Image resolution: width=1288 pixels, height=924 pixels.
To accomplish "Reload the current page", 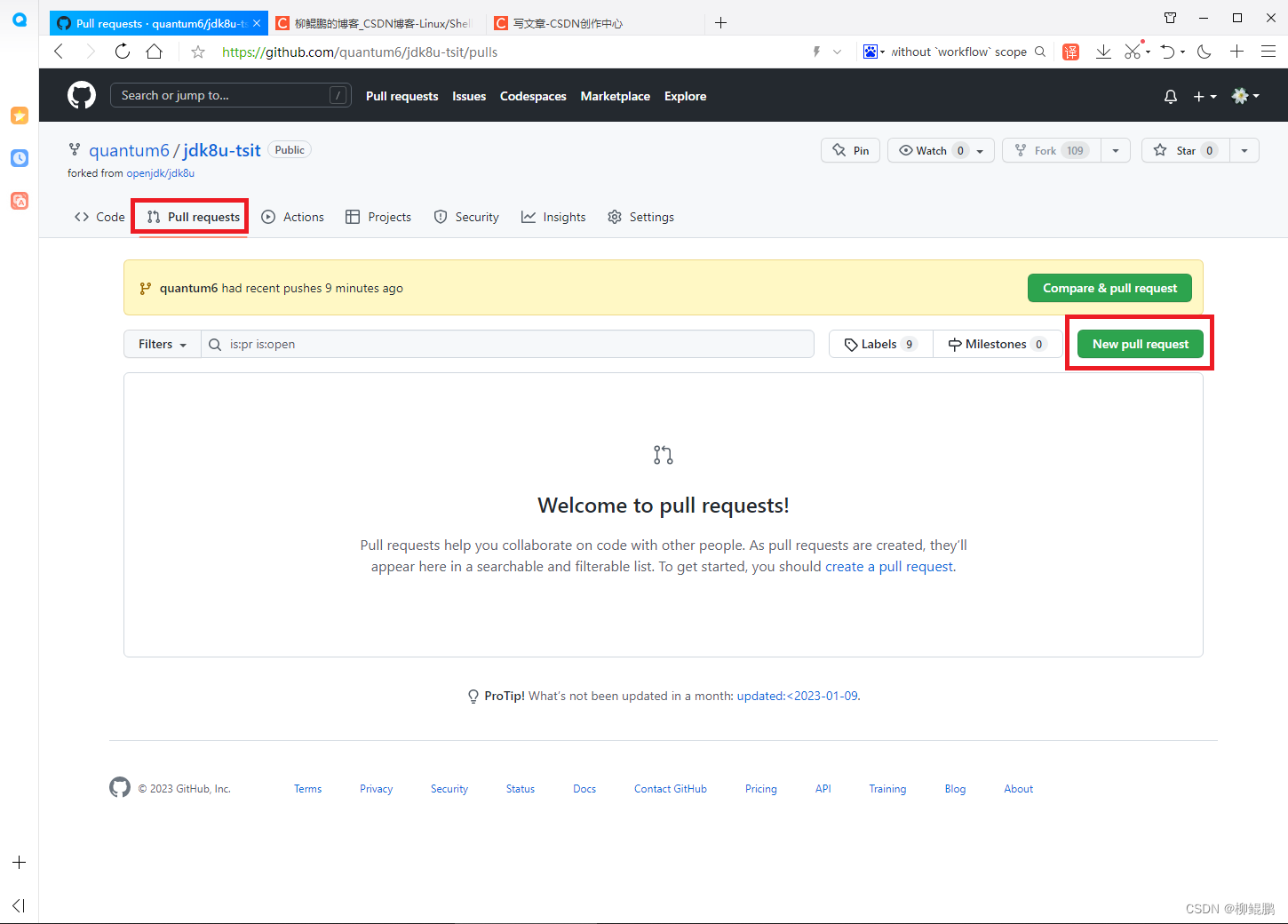I will tap(122, 52).
